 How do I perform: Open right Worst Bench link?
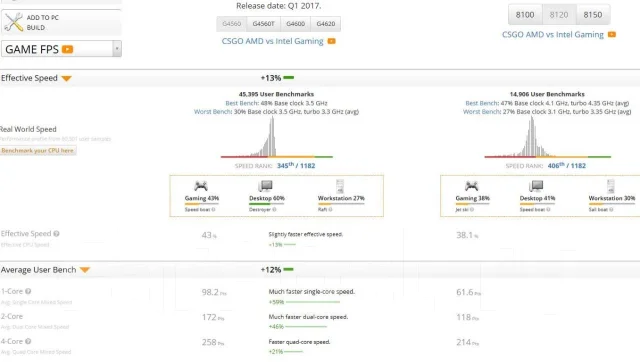(482, 111)
